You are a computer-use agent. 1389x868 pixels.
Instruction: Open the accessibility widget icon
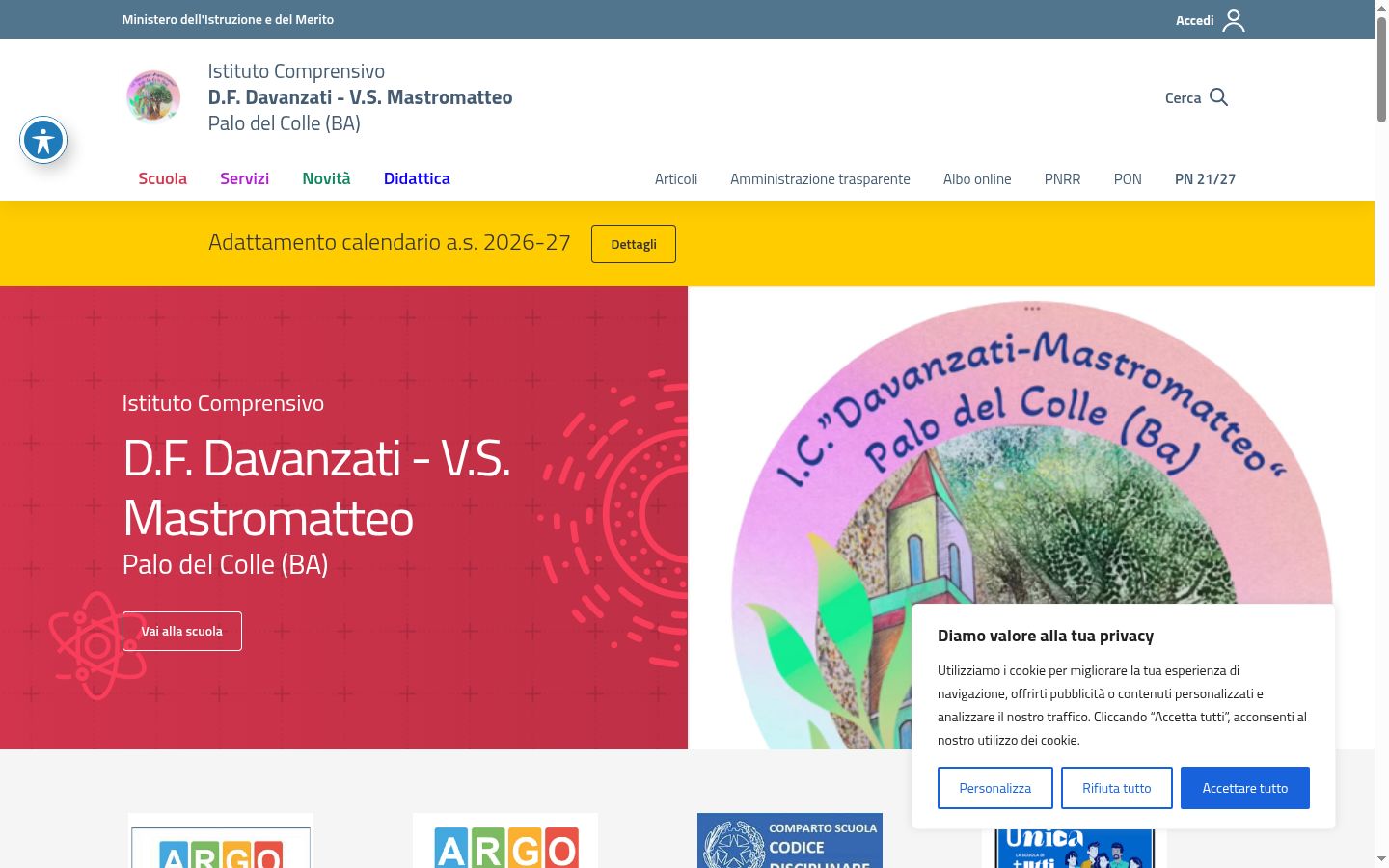(x=43, y=141)
